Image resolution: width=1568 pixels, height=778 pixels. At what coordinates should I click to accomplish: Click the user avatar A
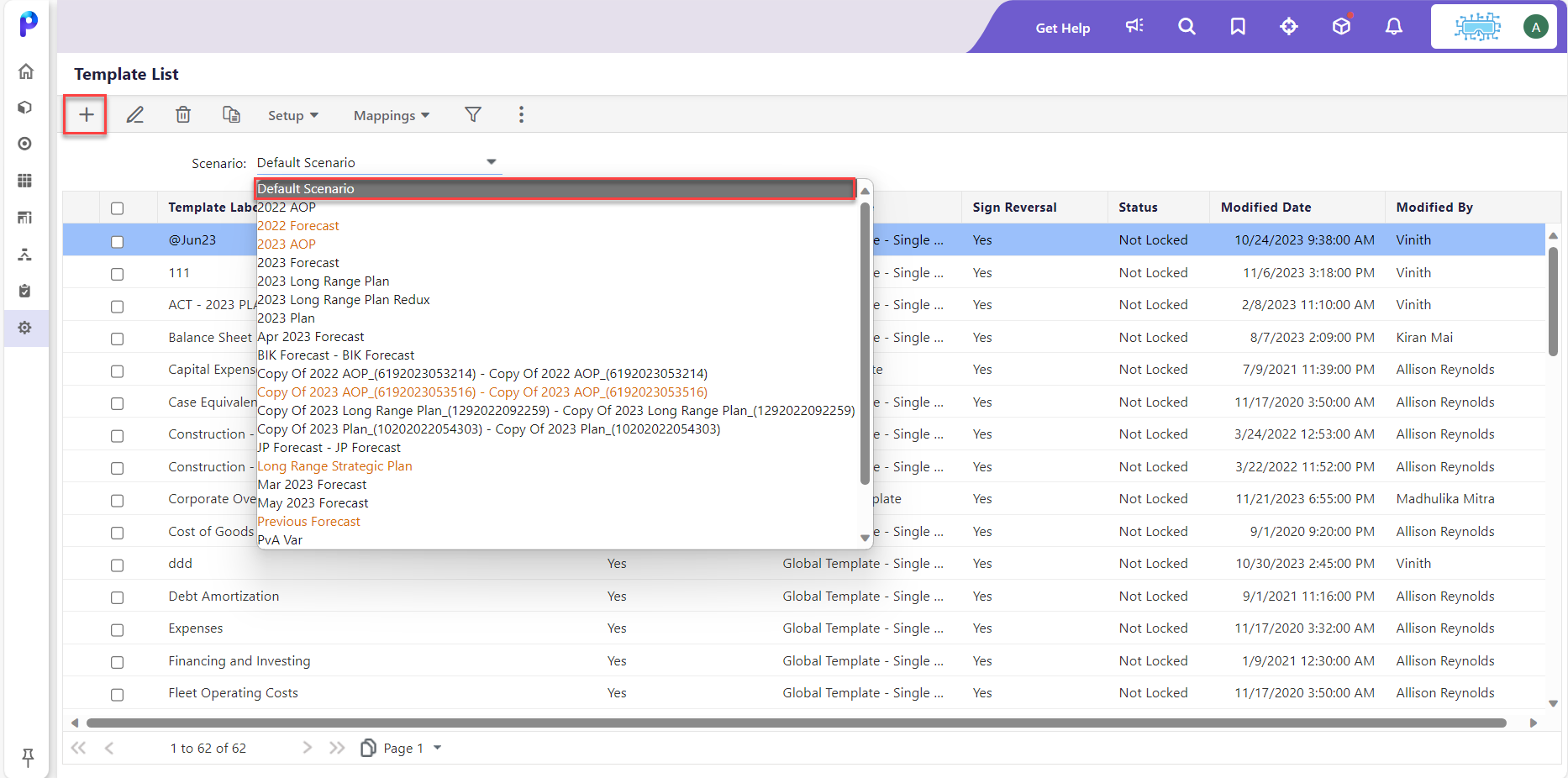pyautogui.click(x=1535, y=27)
